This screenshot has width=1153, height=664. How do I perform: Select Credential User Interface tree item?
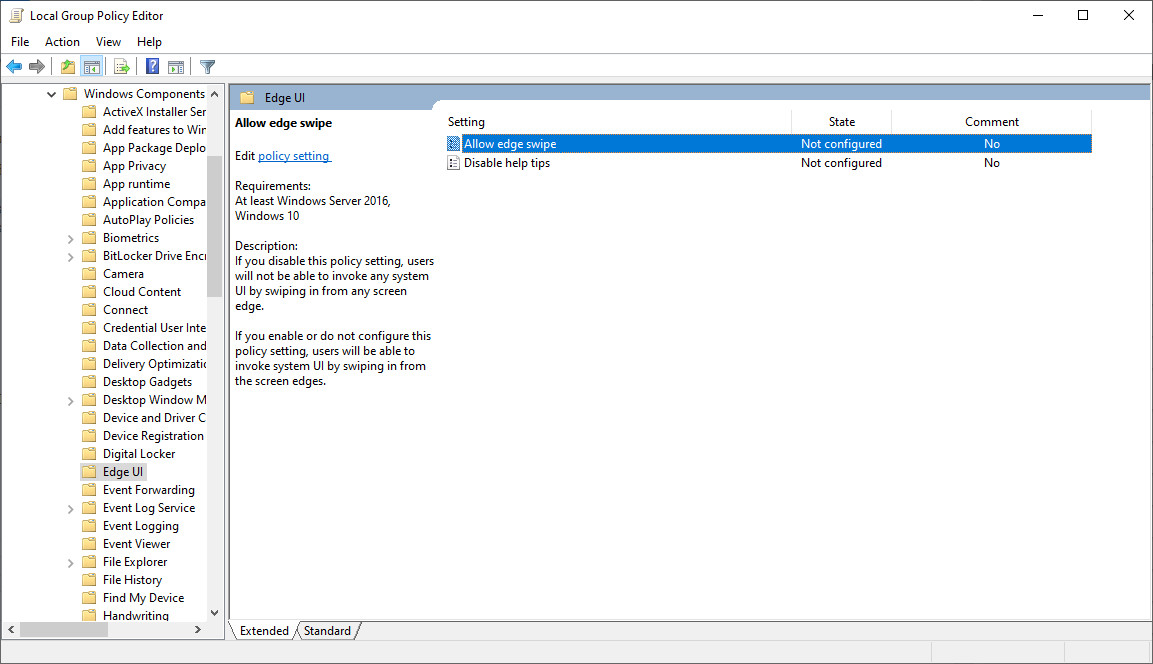click(x=154, y=328)
